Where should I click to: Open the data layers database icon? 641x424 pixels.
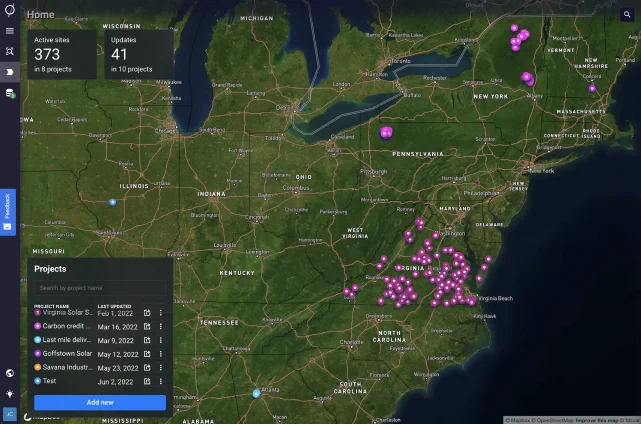pyautogui.click(x=10, y=93)
